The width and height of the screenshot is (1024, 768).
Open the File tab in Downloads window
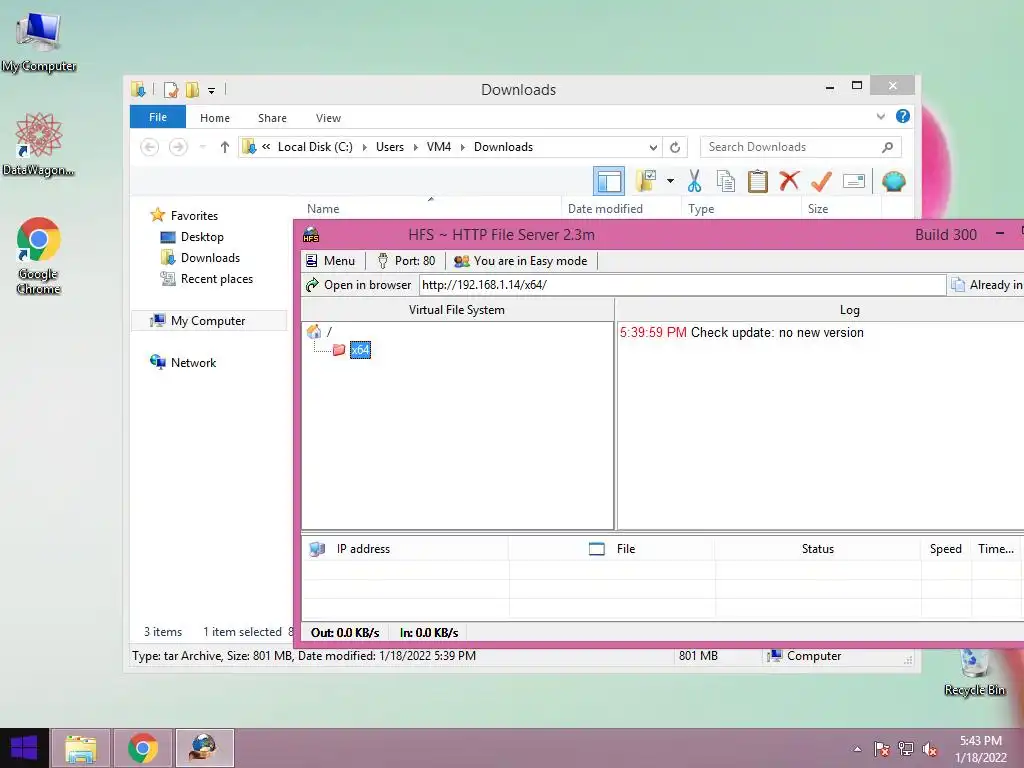click(x=158, y=117)
